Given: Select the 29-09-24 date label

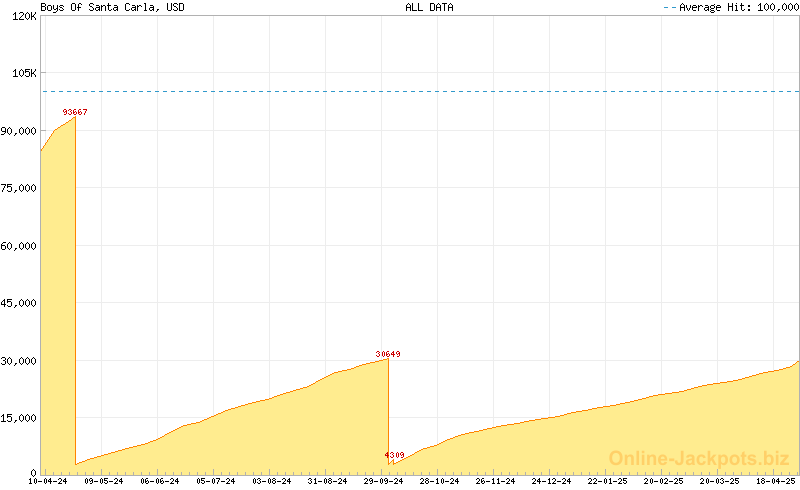Looking at the screenshot, I should pyautogui.click(x=383, y=481).
